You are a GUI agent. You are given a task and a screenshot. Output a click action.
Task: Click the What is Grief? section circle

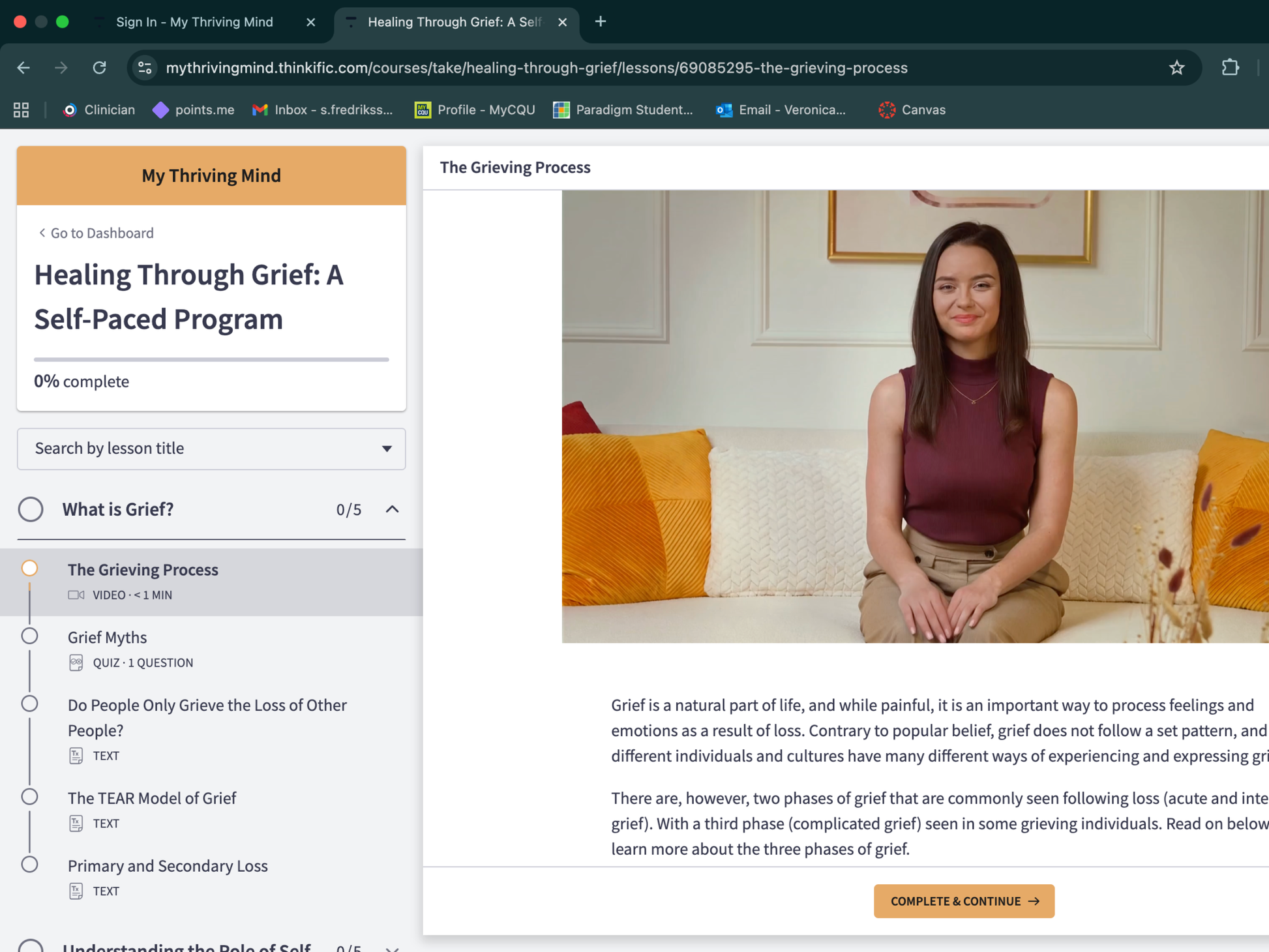31,509
